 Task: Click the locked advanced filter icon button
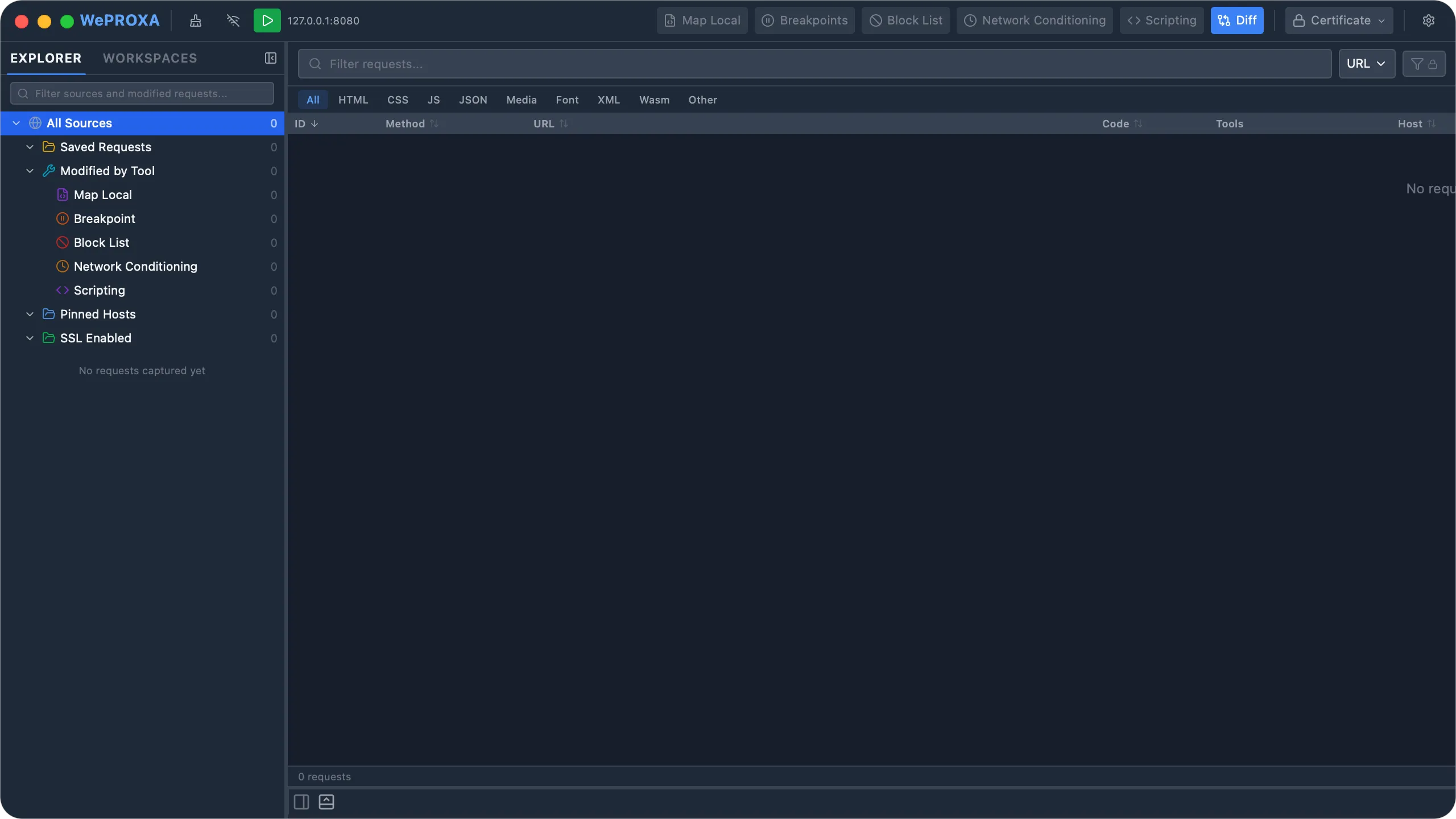1424,64
